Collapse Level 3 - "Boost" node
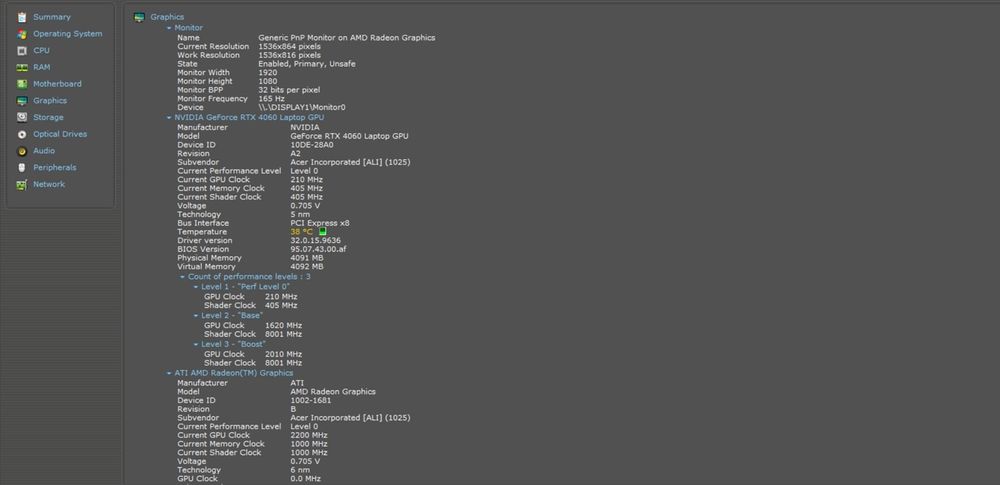 click(x=196, y=345)
